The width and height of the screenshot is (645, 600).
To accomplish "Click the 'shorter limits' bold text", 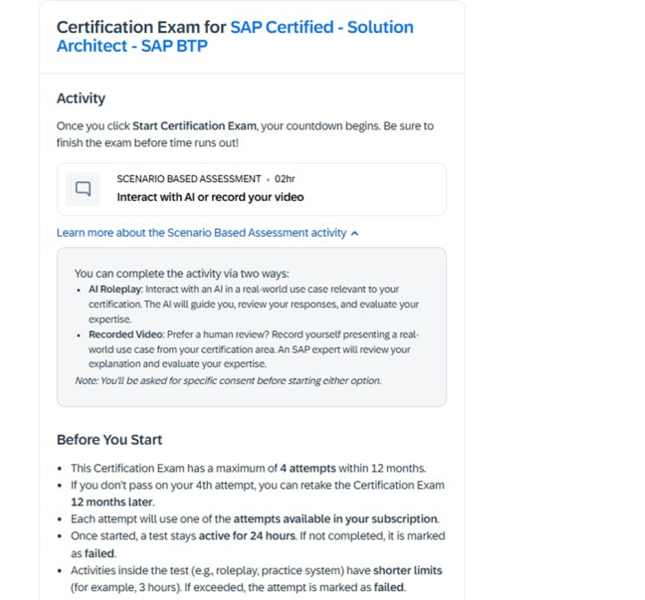I will point(407,570).
